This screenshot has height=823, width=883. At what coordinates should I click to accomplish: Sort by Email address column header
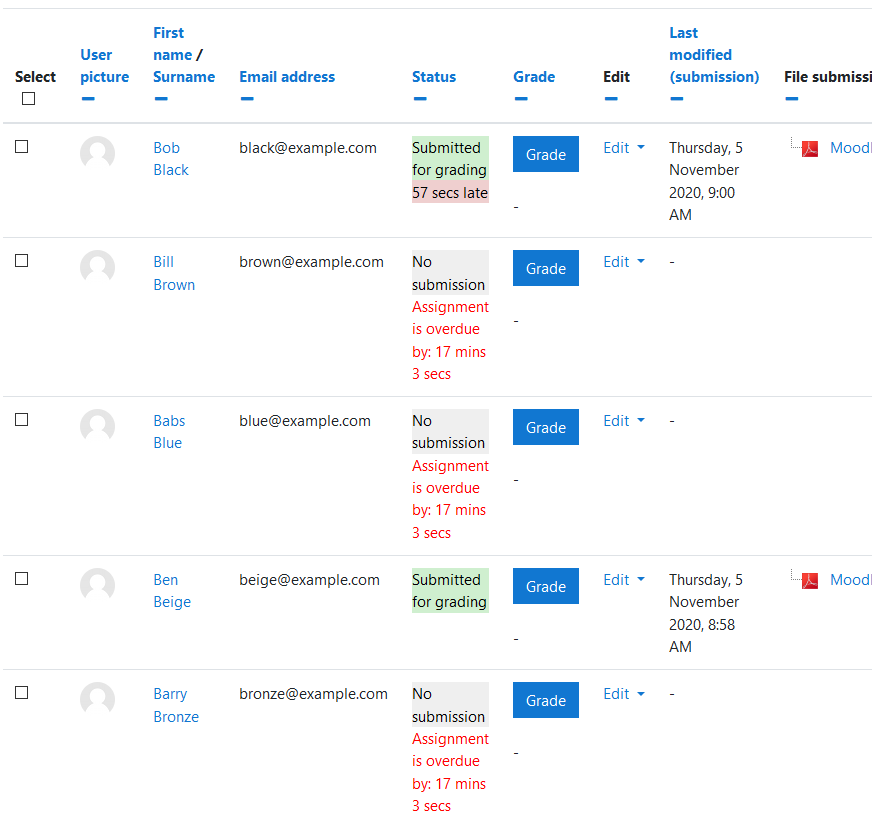[x=287, y=77]
